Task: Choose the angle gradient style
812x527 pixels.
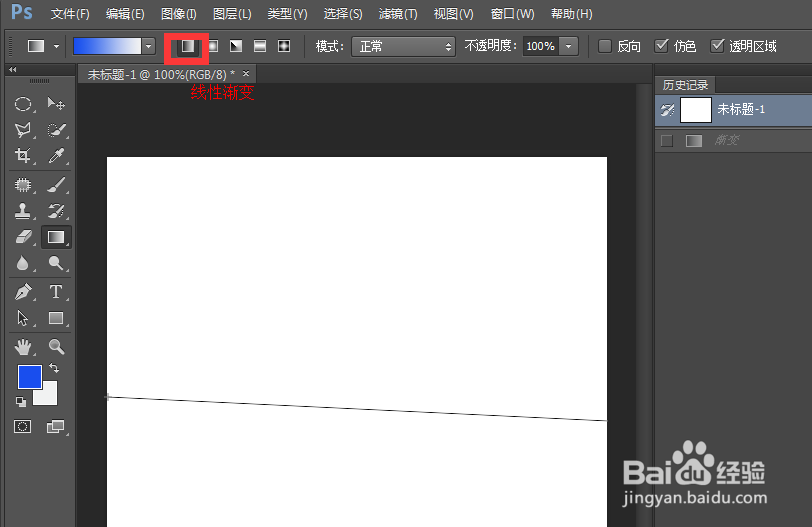Action: 236,46
